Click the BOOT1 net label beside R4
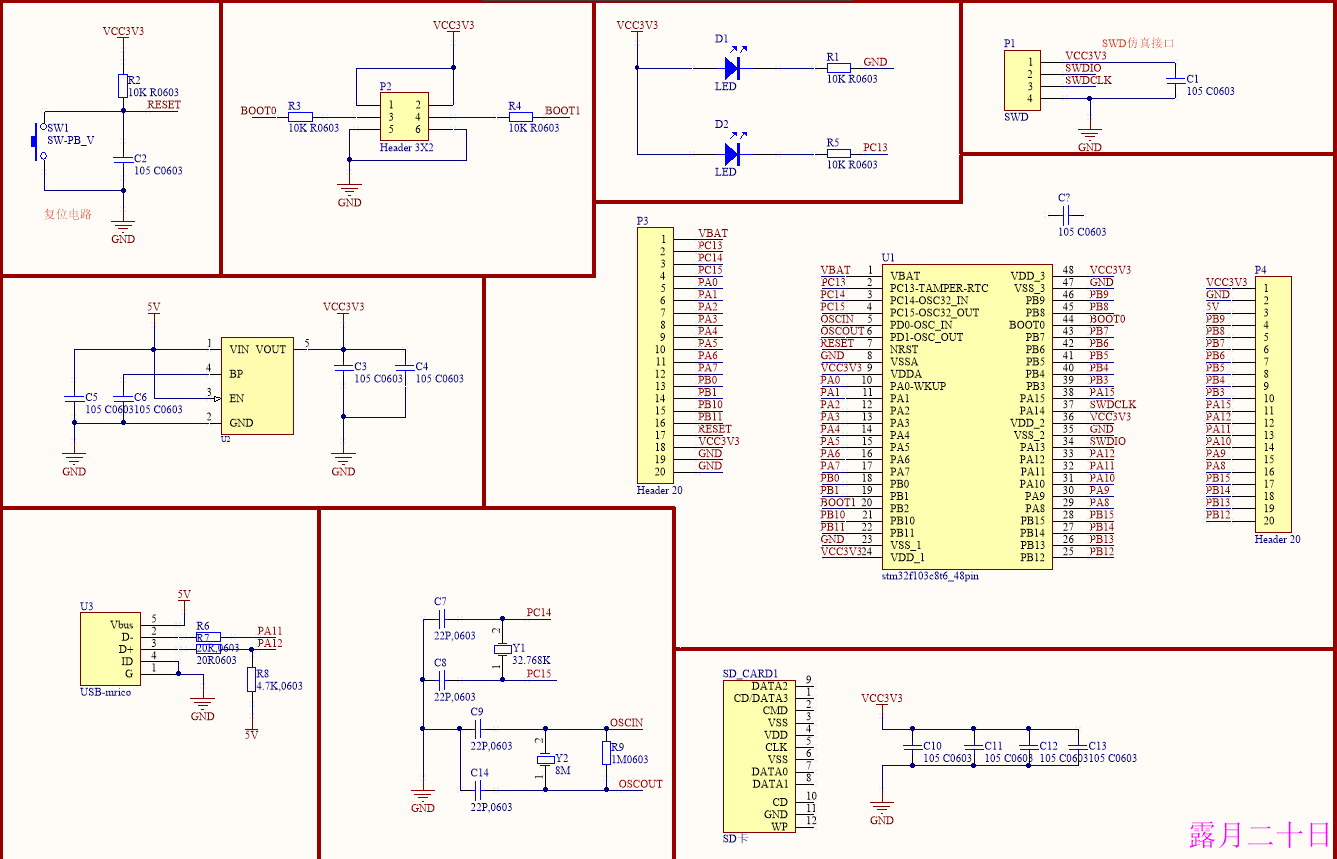The width and height of the screenshot is (1337, 859). tap(562, 111)
